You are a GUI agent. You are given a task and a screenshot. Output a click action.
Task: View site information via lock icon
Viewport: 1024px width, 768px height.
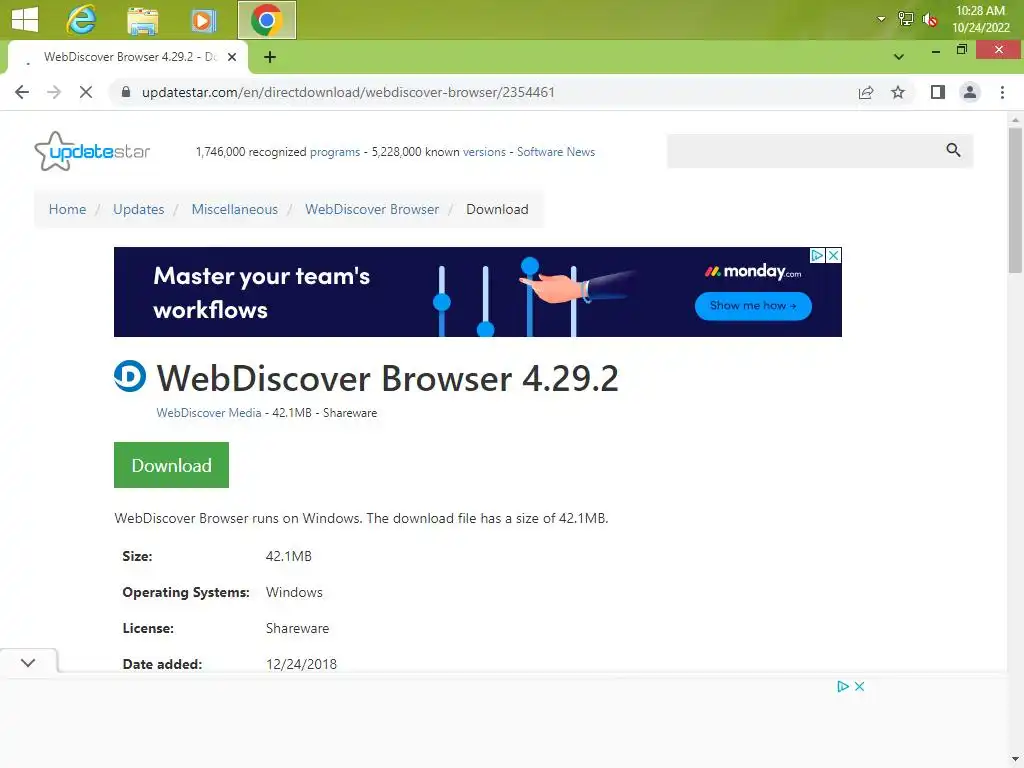pos(126,92)
